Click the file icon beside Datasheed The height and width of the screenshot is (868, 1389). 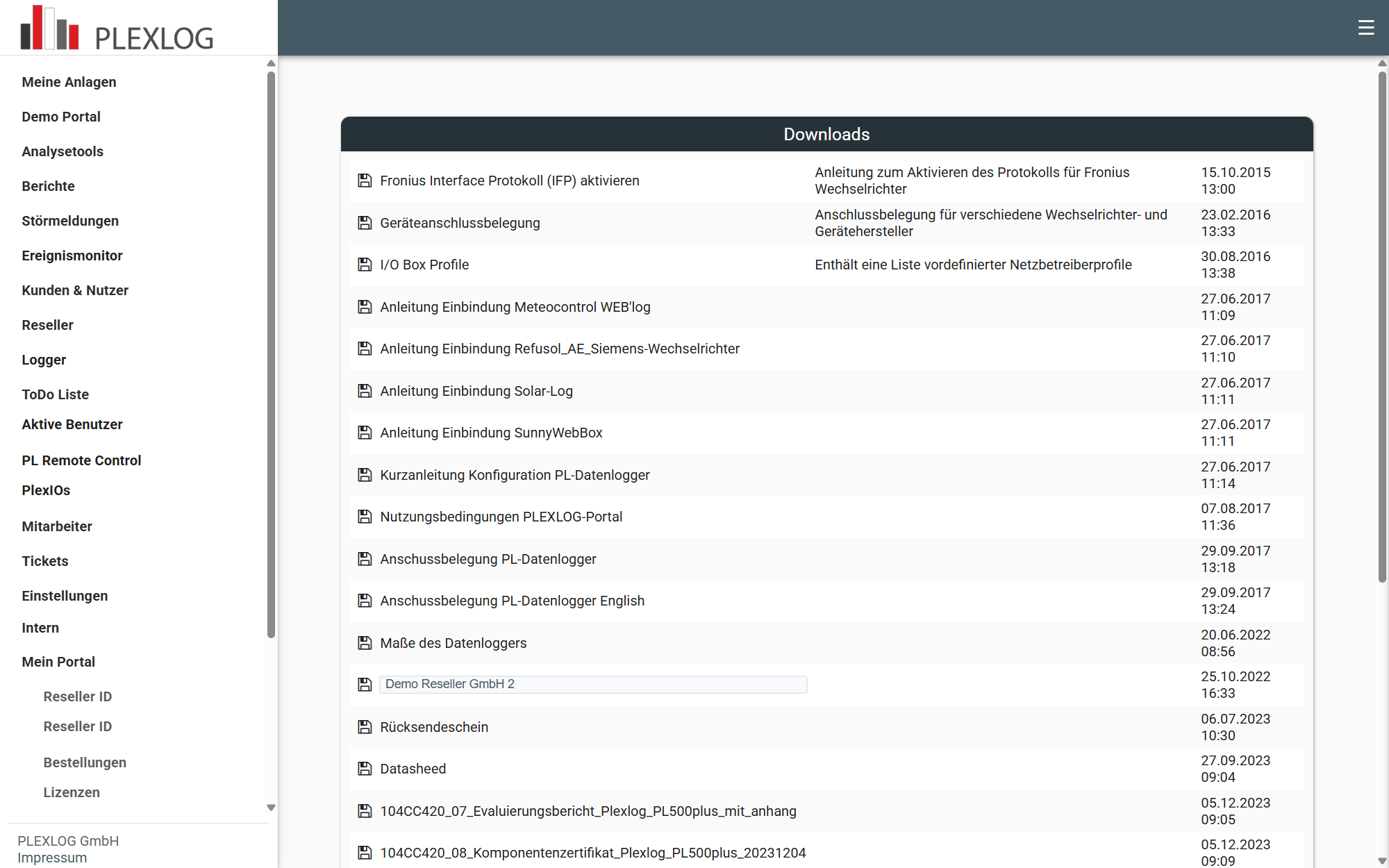click(x=365, y=769)
